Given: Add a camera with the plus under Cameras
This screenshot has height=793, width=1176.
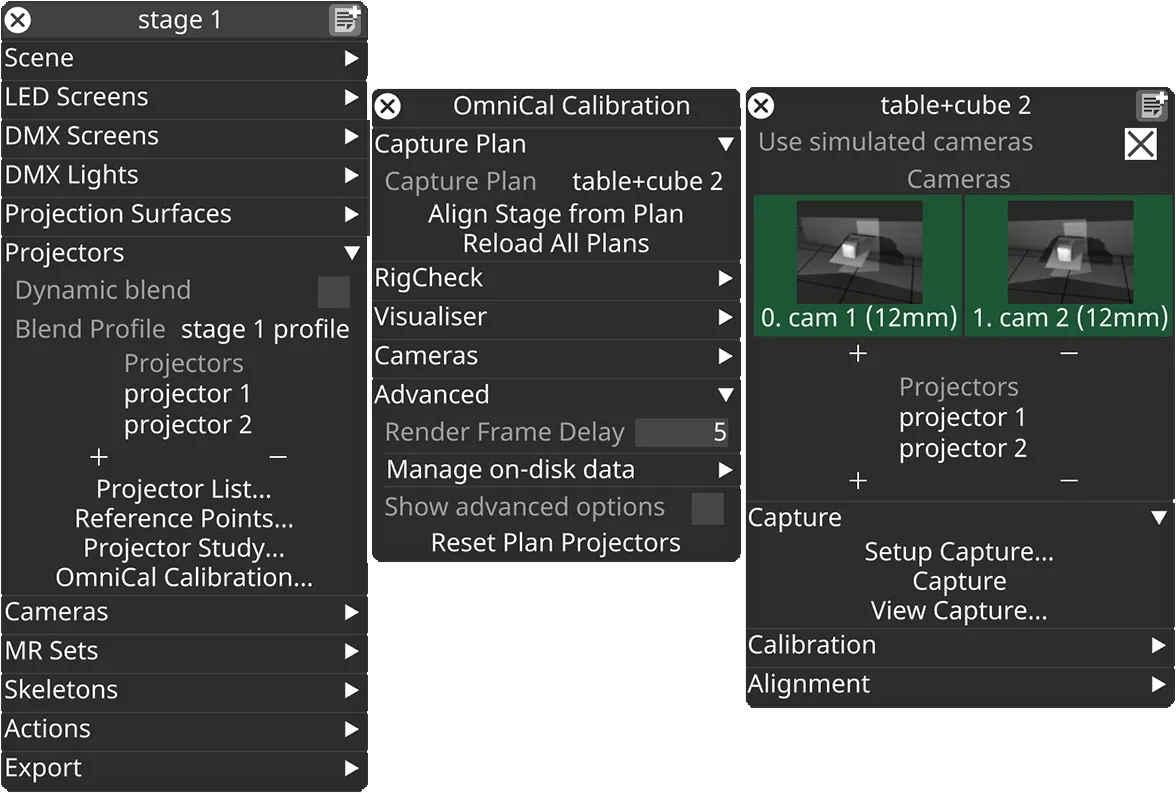Looking at the screenshot, I should (857, 353).
